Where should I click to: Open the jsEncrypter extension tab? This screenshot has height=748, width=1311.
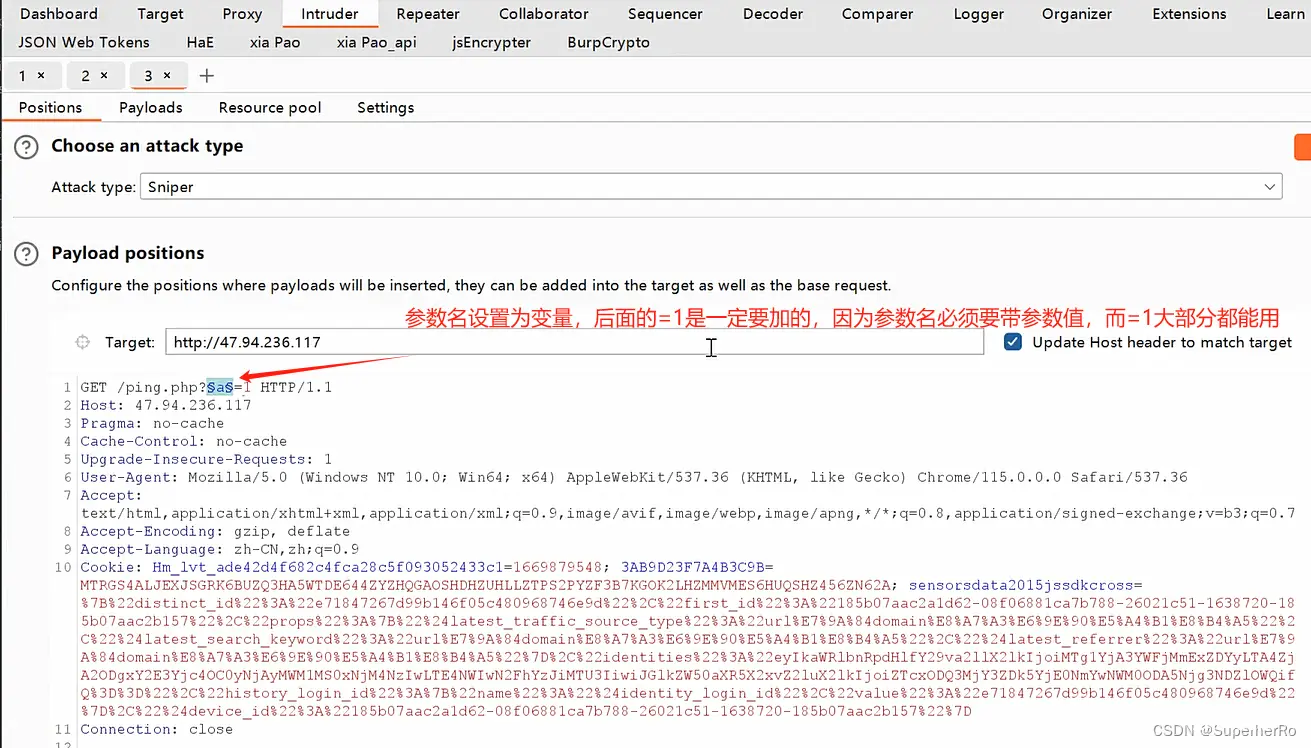tap(491, 42)
